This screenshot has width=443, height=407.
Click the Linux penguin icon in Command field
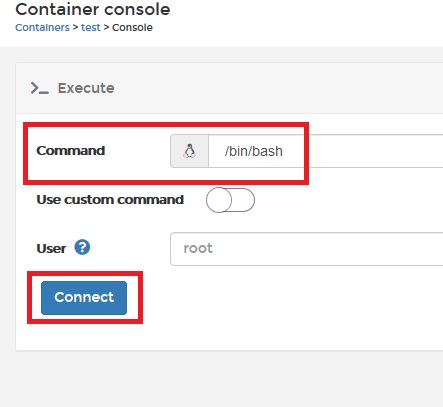pos(189,151)
